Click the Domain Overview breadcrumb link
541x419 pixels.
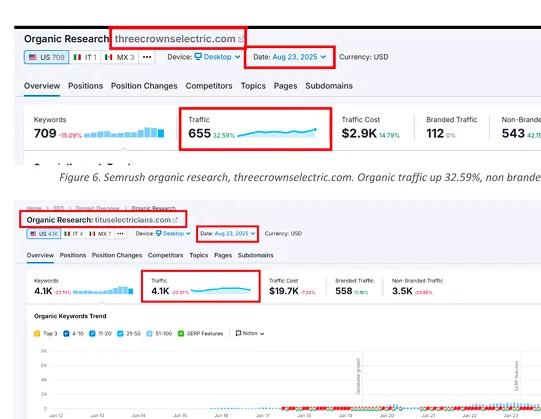pos(98,208)
